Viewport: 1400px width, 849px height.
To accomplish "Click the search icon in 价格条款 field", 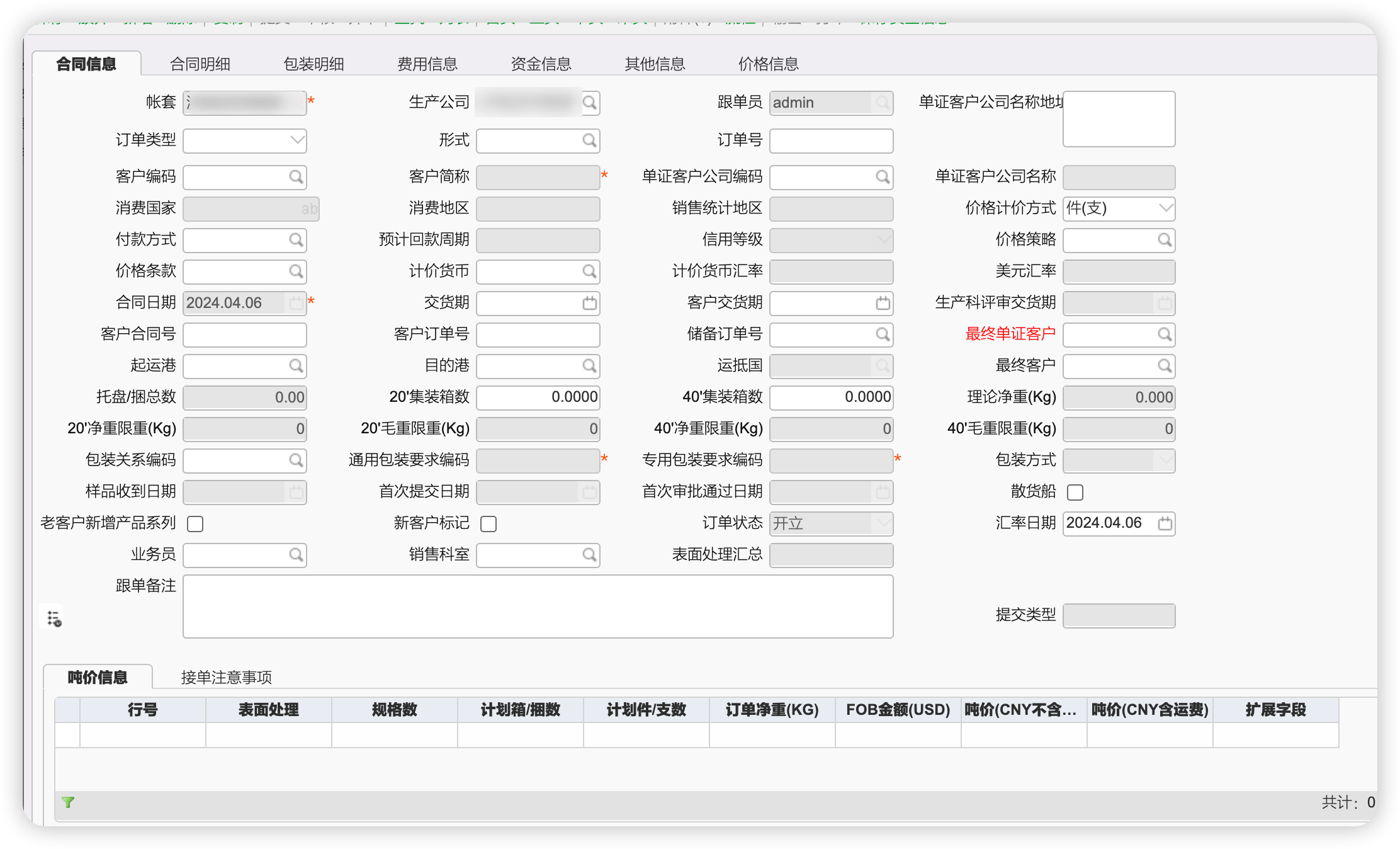I will (x=296, y=271).
